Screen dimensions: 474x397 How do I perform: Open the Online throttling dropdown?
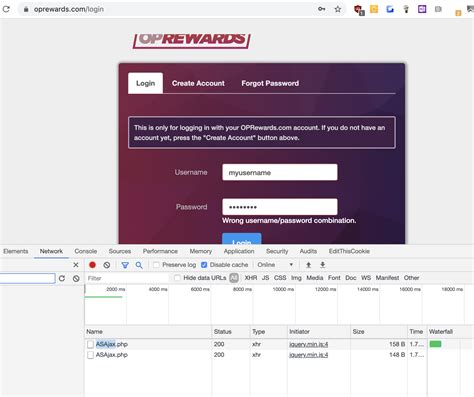(x=275, y=265)
